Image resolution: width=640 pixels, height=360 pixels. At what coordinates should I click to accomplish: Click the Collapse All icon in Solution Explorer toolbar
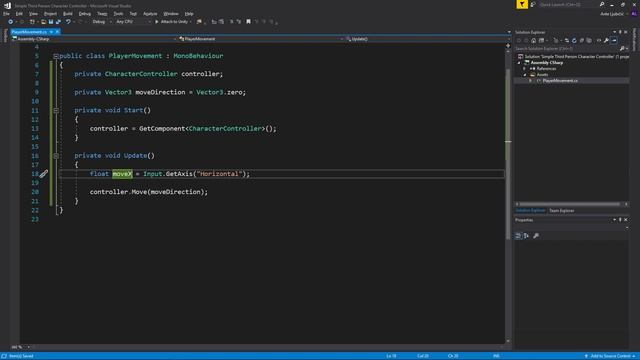point(582,40)
